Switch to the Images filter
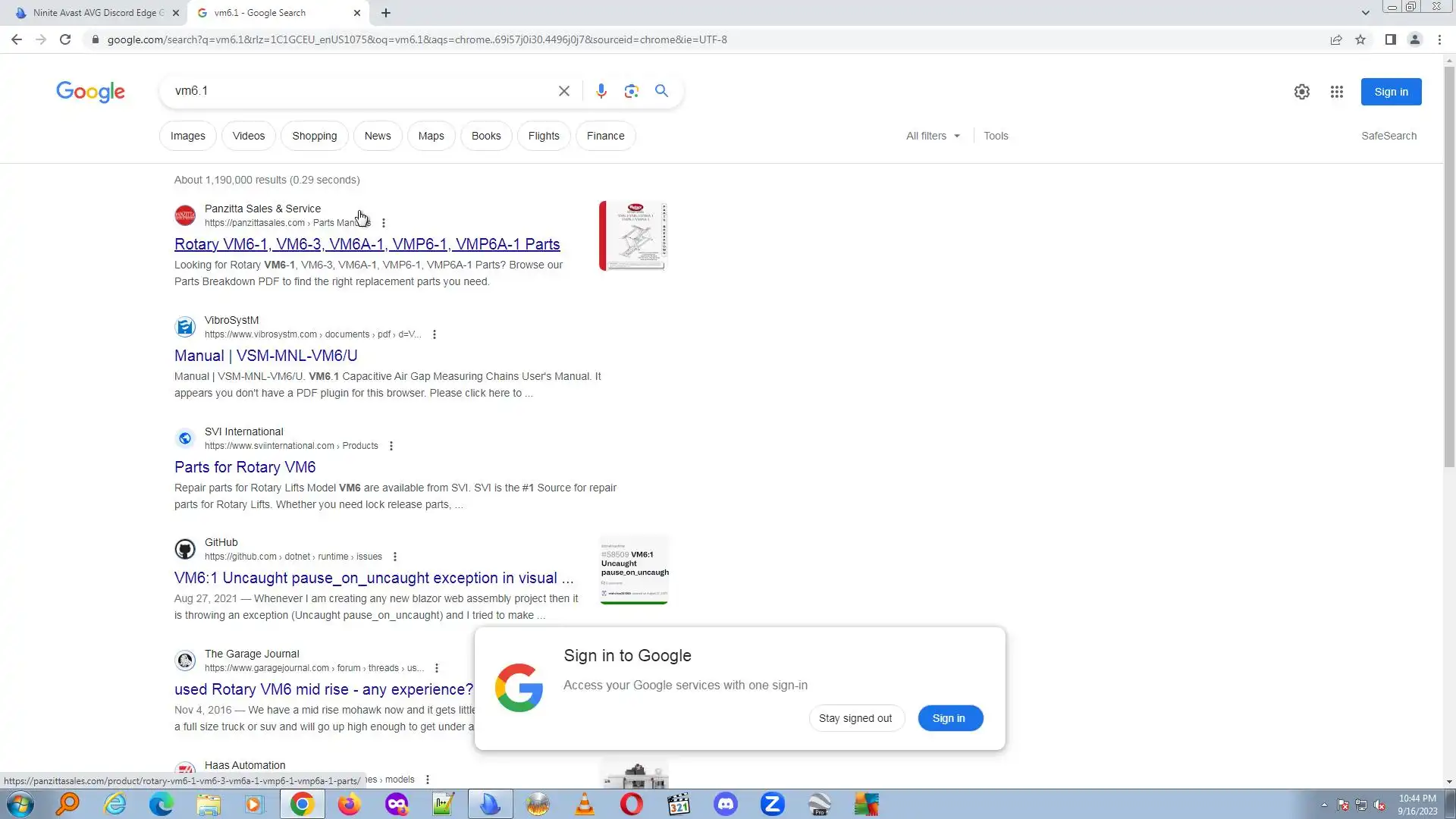1456x819 pixels. coord(187,136)
